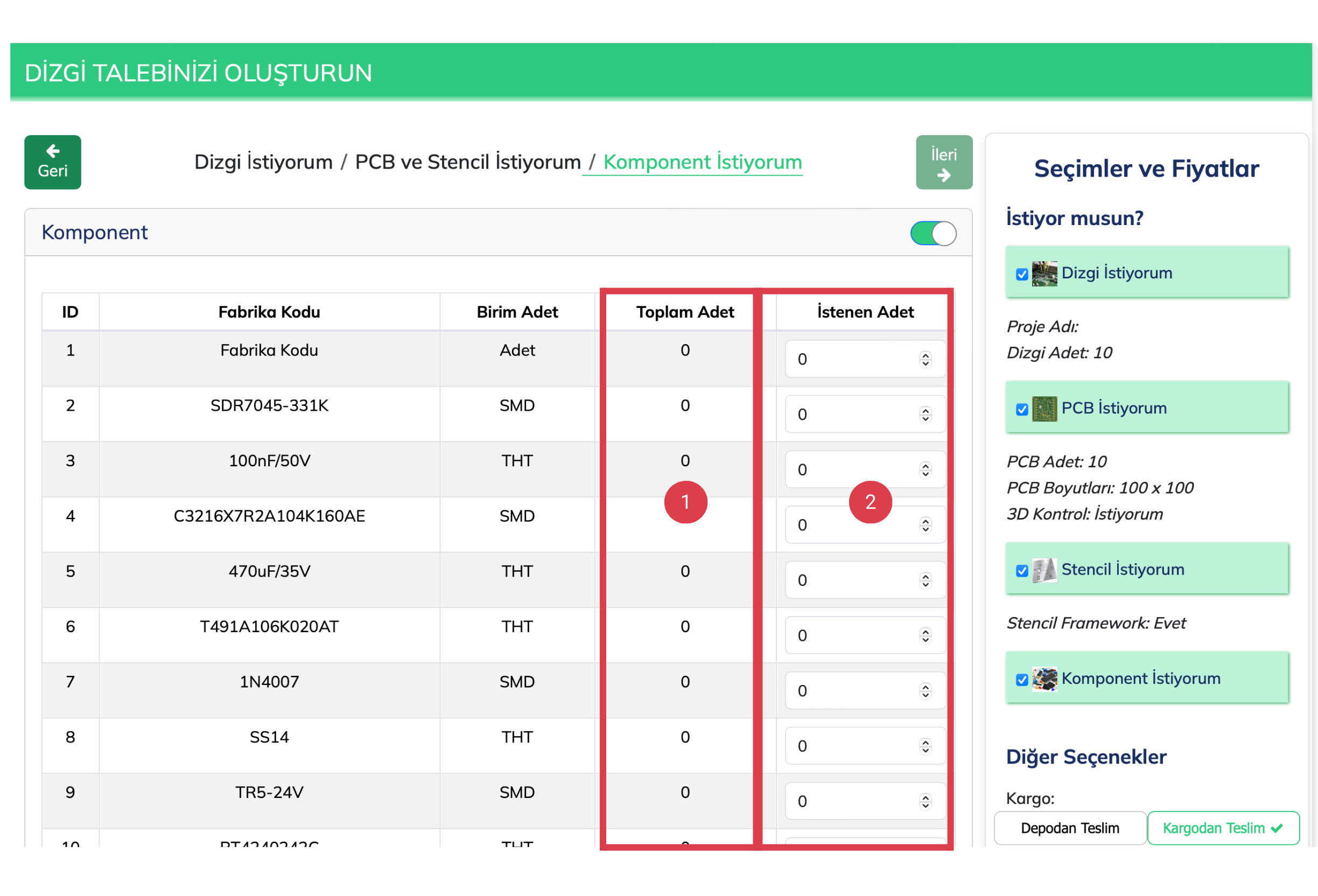Click stepper arrows for TR5-24V quantity
This screenshot has width=1318, height=896.
coord(925,801)
